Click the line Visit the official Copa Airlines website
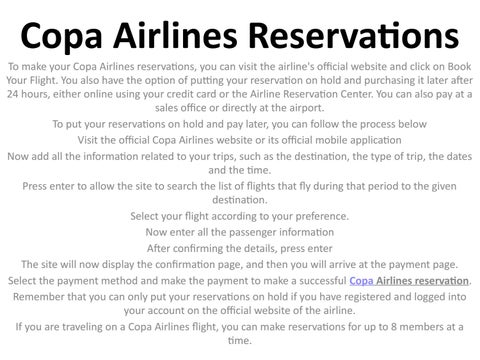Image resolution: width=480 pixels, height=360 pixels. click(x=240, y=140)
